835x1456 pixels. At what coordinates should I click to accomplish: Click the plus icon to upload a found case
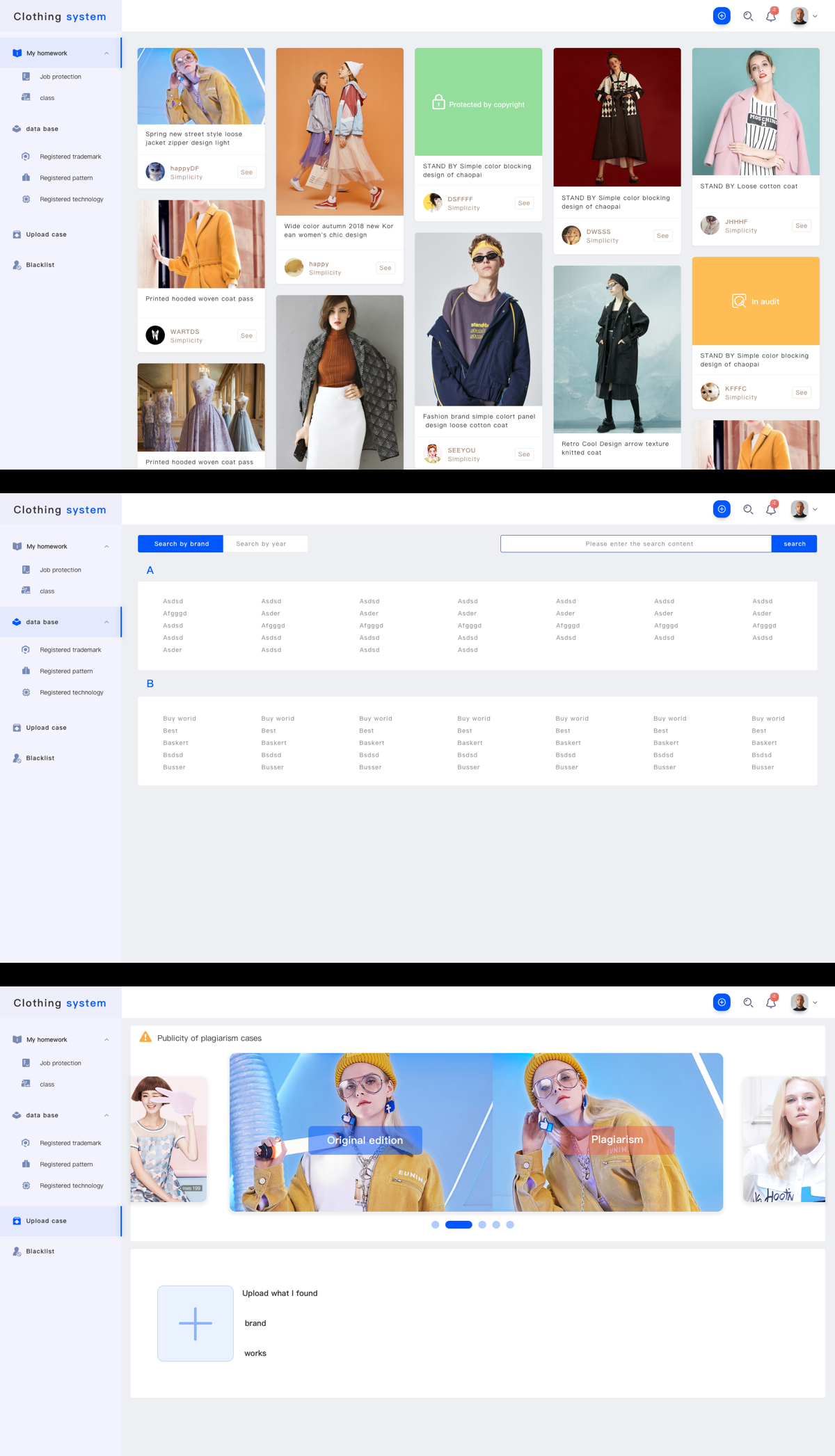(196, 1323)
